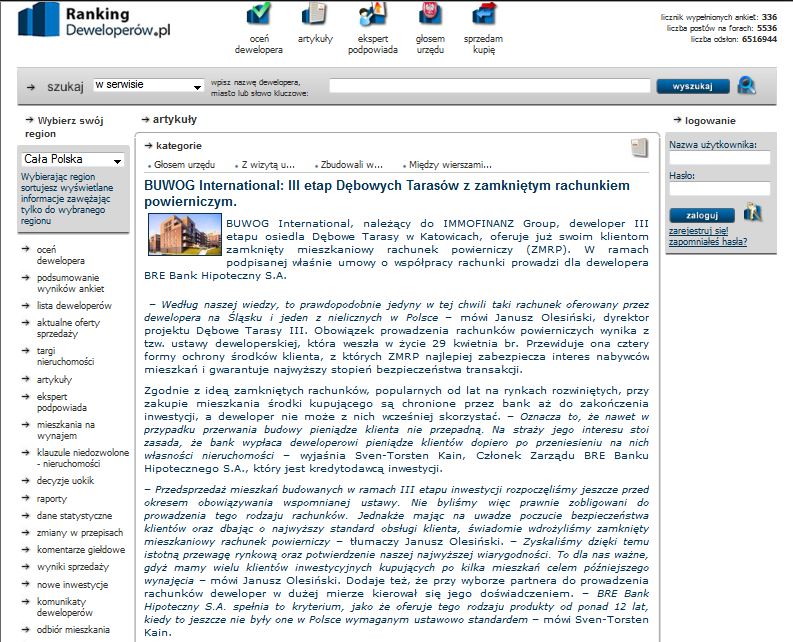This screenshot has width=793, height=642.
Task: Click the 'oceń dewelopera' checkmark icon
Action: tap(258, 14)
